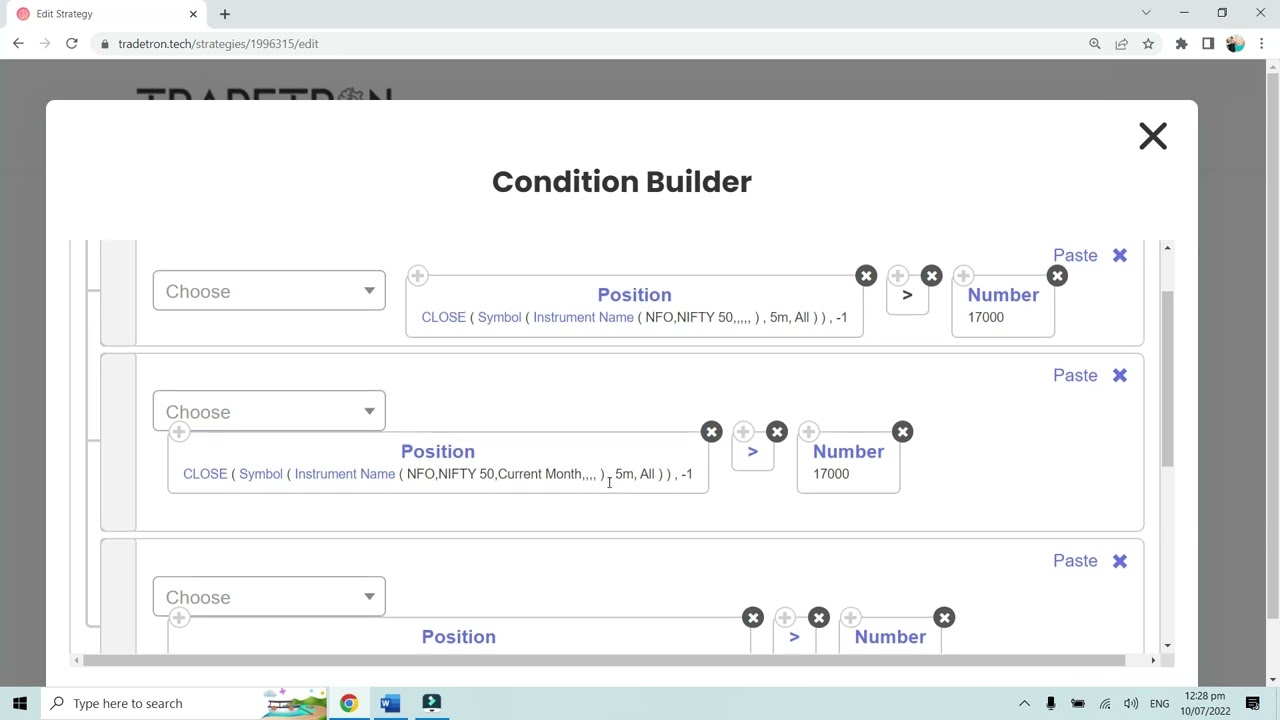Add element before third row Number block
Screen dimensions: 1280x720
pyautogui.click(x=850, y=618)
